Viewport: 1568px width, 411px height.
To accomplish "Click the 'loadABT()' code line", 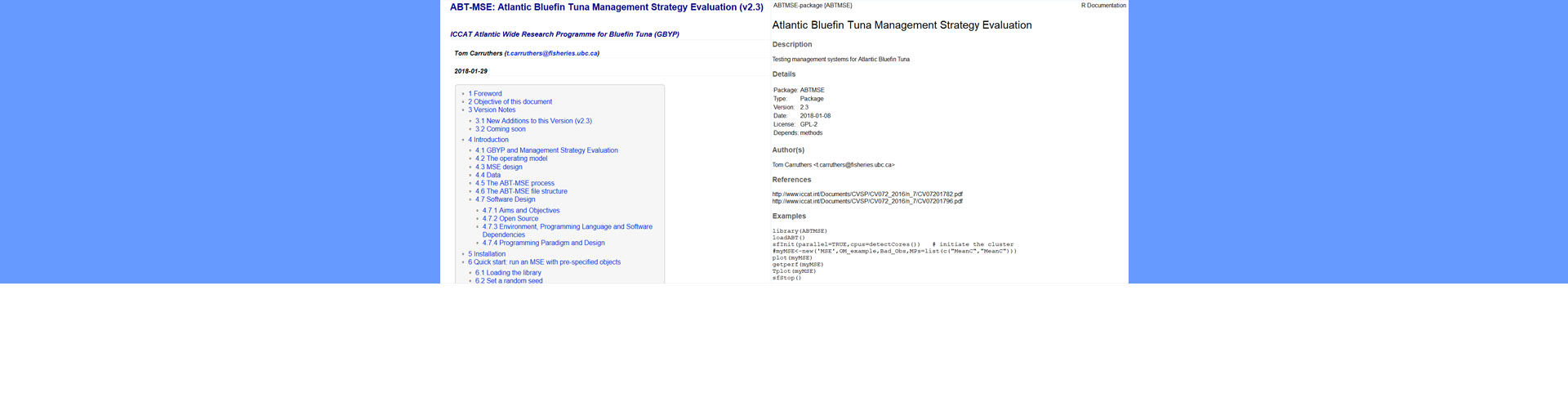I will point(789,238).
